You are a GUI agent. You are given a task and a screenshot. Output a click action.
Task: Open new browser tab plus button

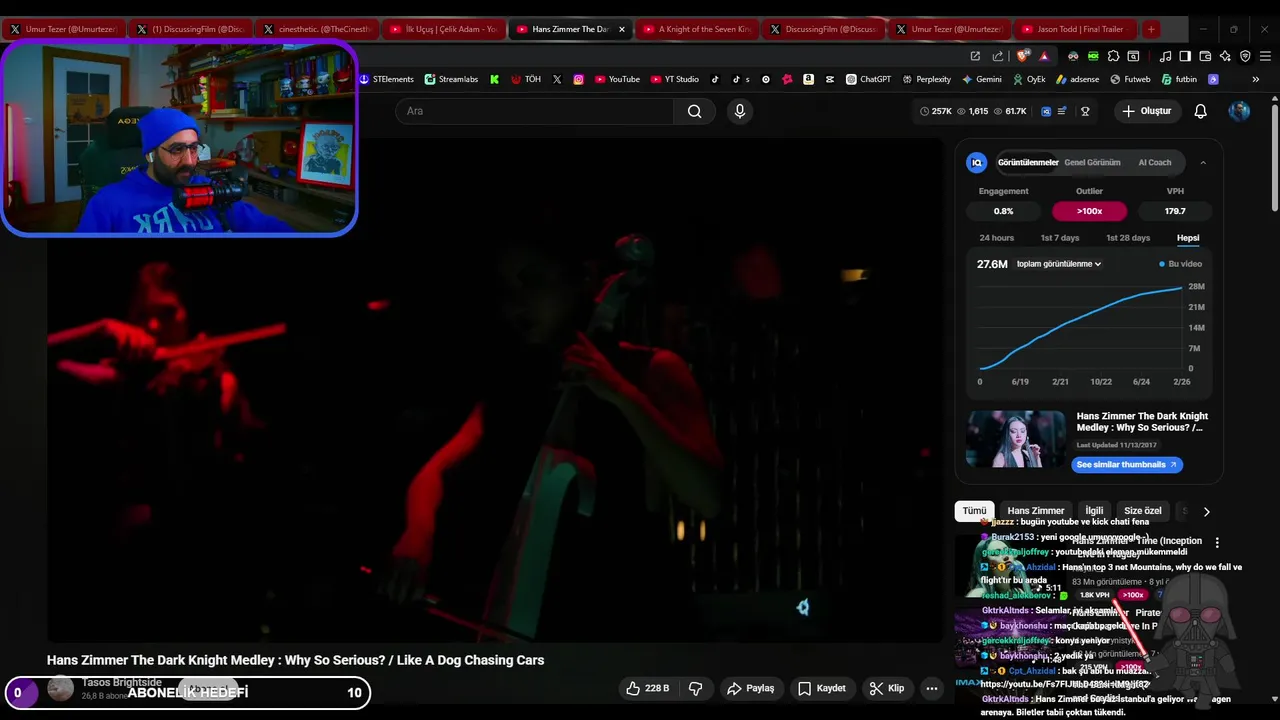tap(1151, 29)
